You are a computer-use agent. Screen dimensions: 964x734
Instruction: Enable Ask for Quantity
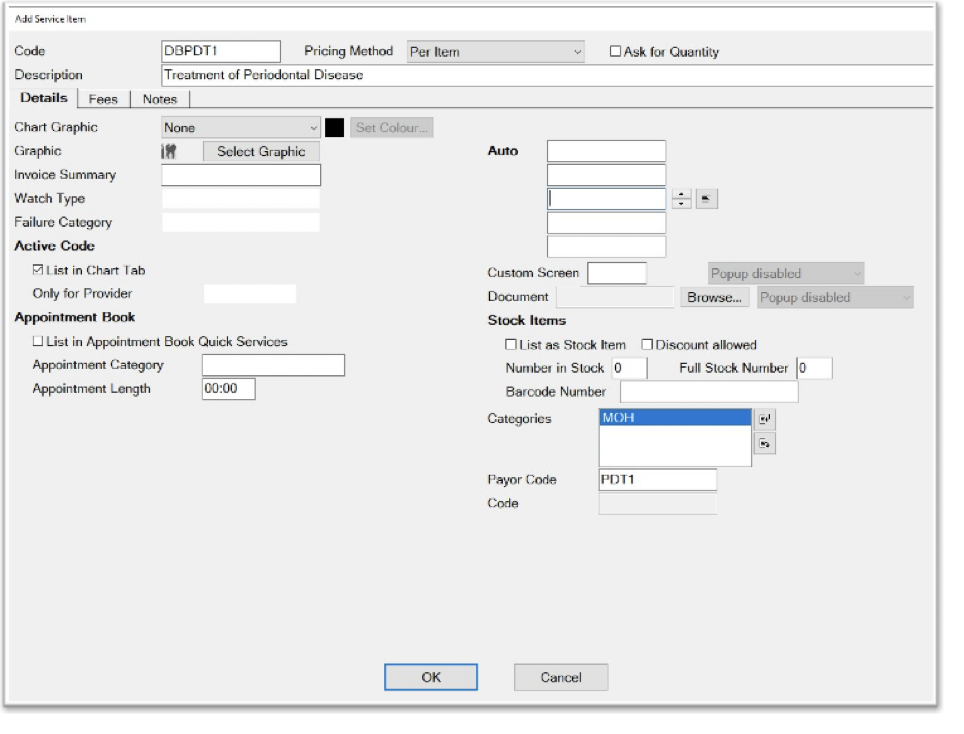click(x=616, y=51)
